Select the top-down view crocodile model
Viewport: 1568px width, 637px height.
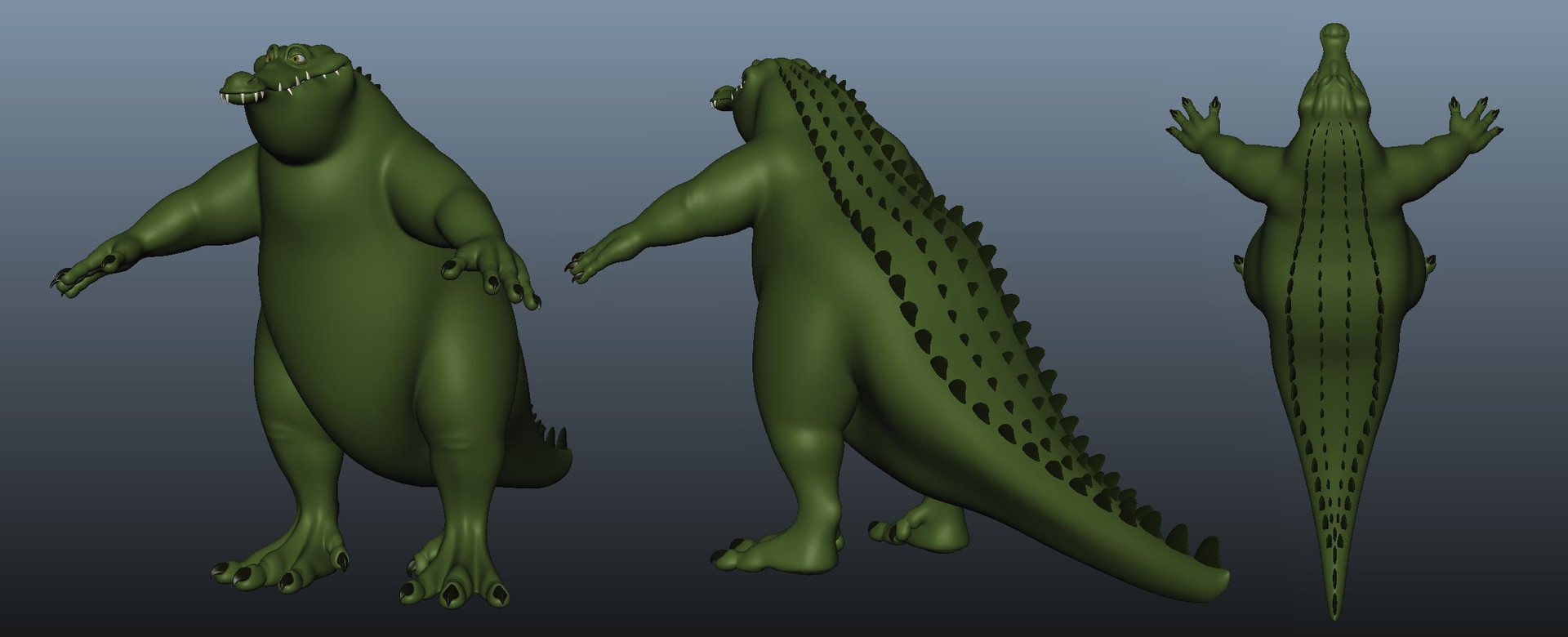(x=1334, y=320)
